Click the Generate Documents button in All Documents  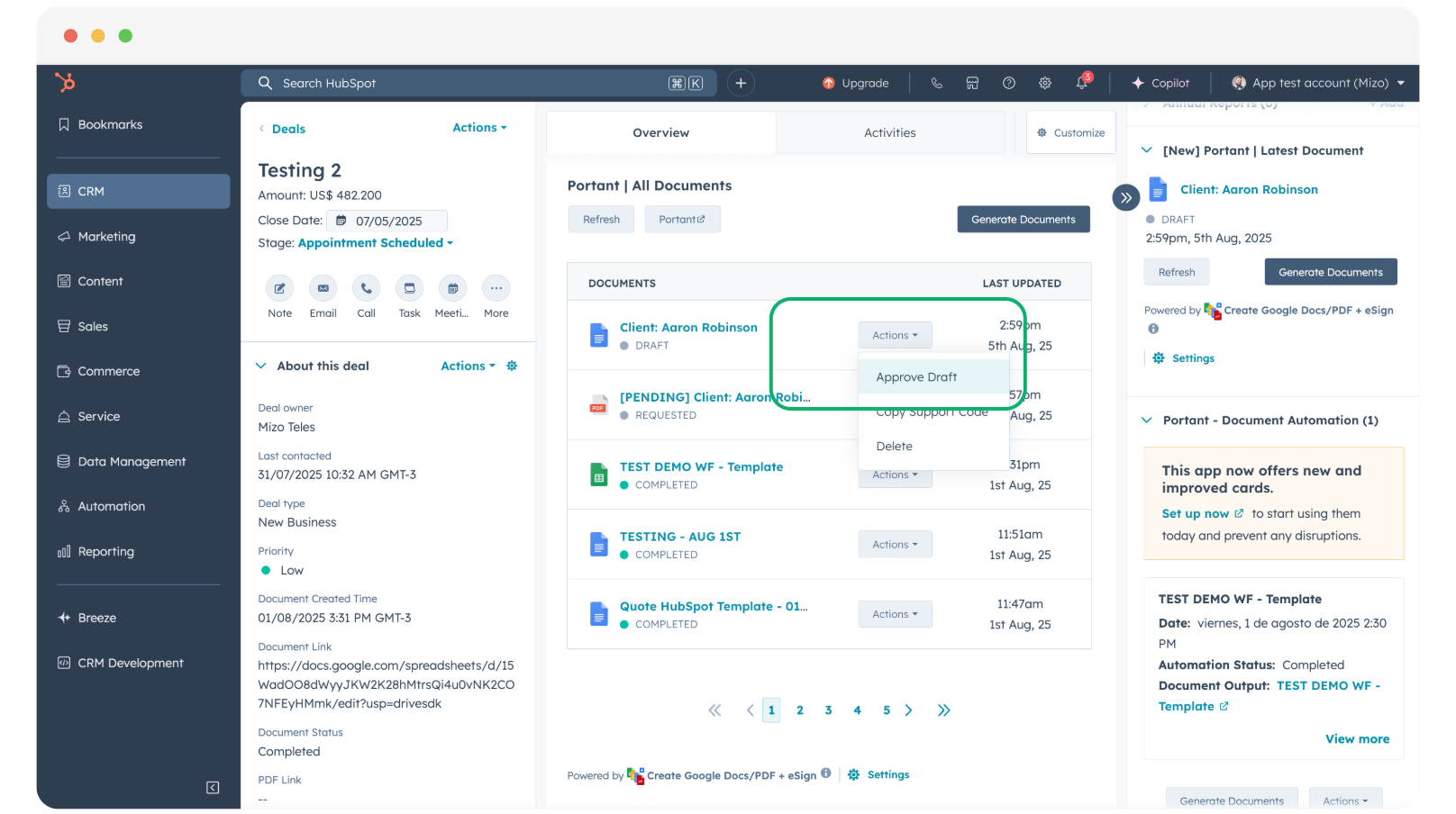[x=1023, y=220]
